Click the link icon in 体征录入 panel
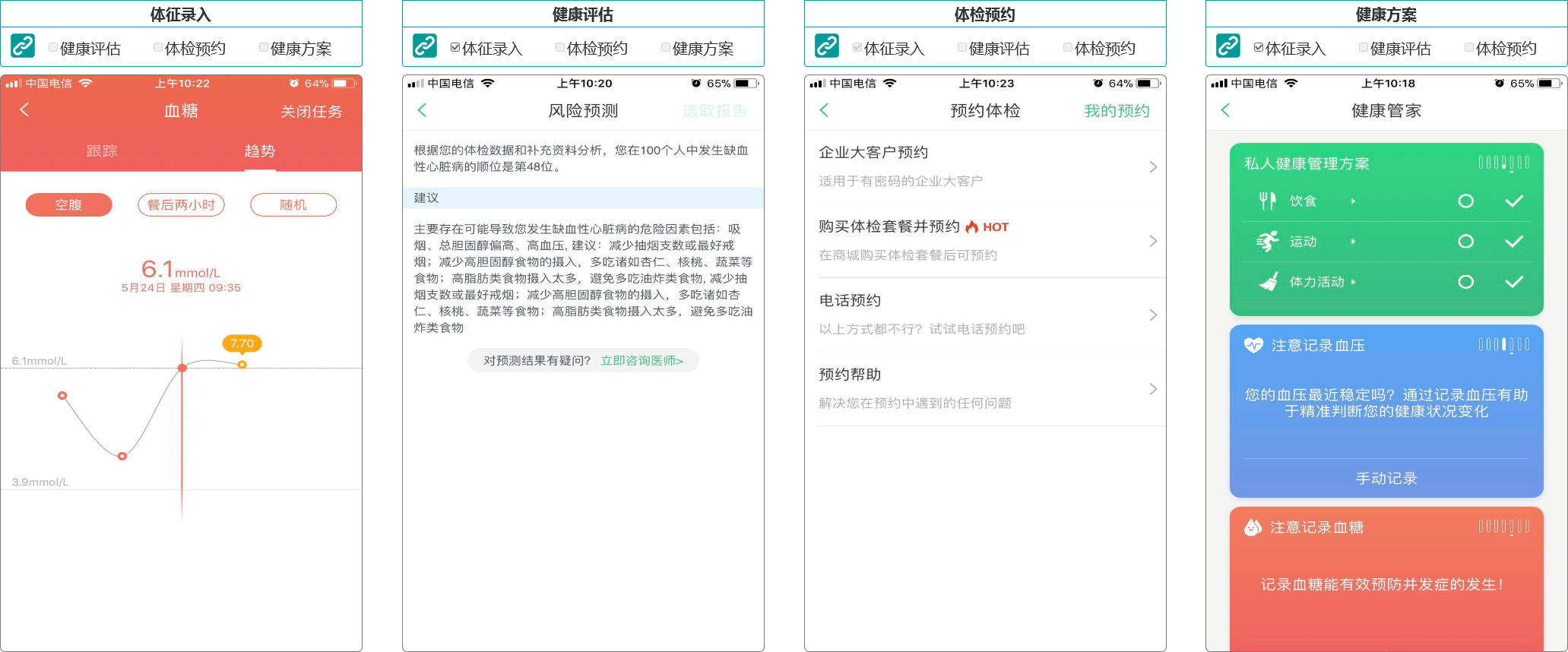 click(x=23, y=46)
